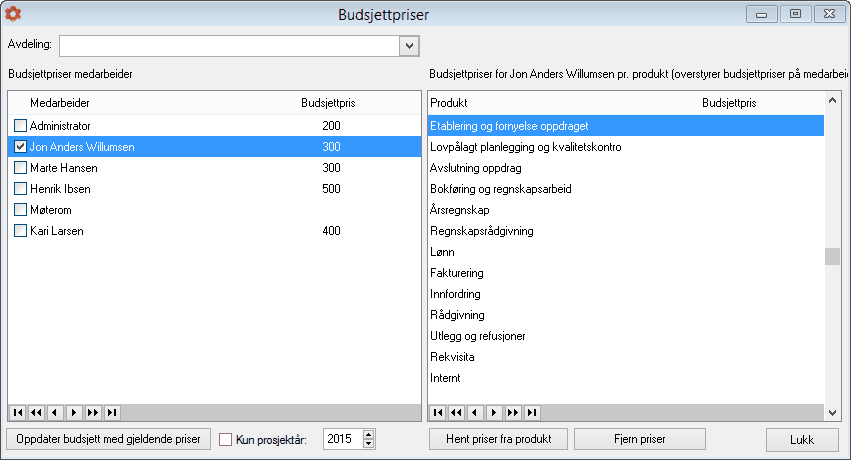Click the Lukk button
This screenshot has width=851, height=460.
(802, 440)
